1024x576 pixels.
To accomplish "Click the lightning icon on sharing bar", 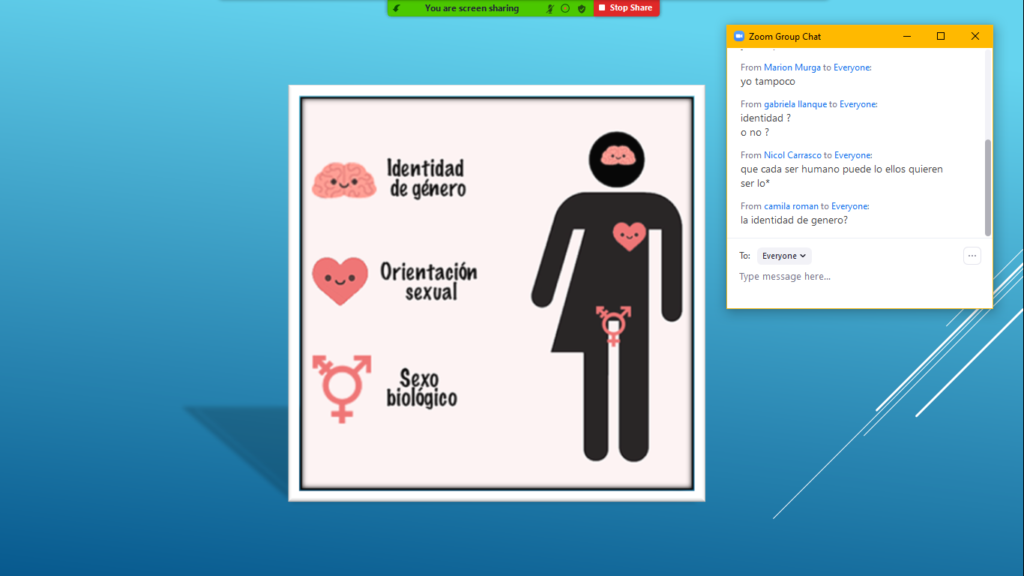I will point(398,8).
